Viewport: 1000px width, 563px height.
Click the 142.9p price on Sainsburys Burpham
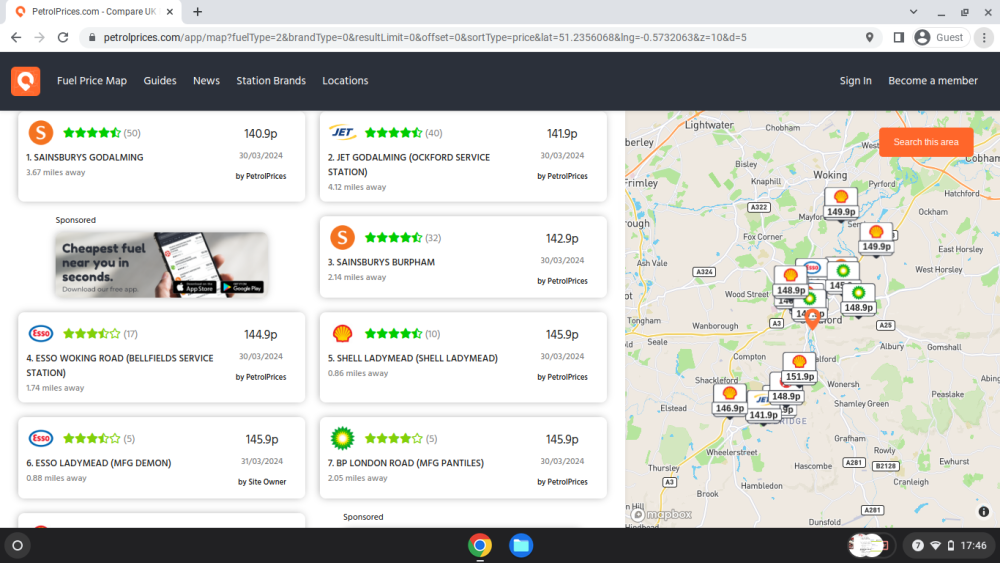(x=562, y=238)
